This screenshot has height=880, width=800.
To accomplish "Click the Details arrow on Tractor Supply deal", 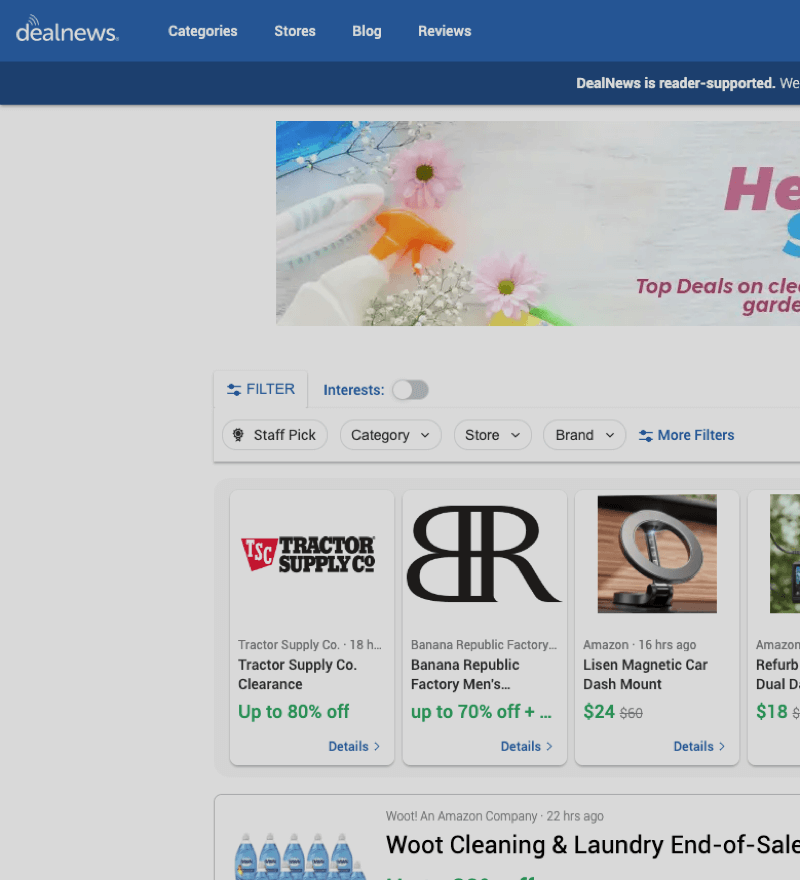I will tap(376, 747).
